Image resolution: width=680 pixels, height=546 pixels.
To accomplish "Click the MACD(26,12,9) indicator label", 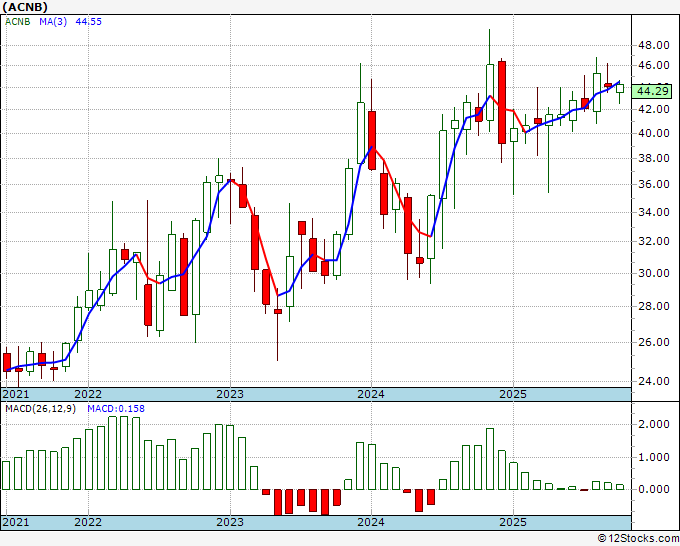I will (40, 409).
